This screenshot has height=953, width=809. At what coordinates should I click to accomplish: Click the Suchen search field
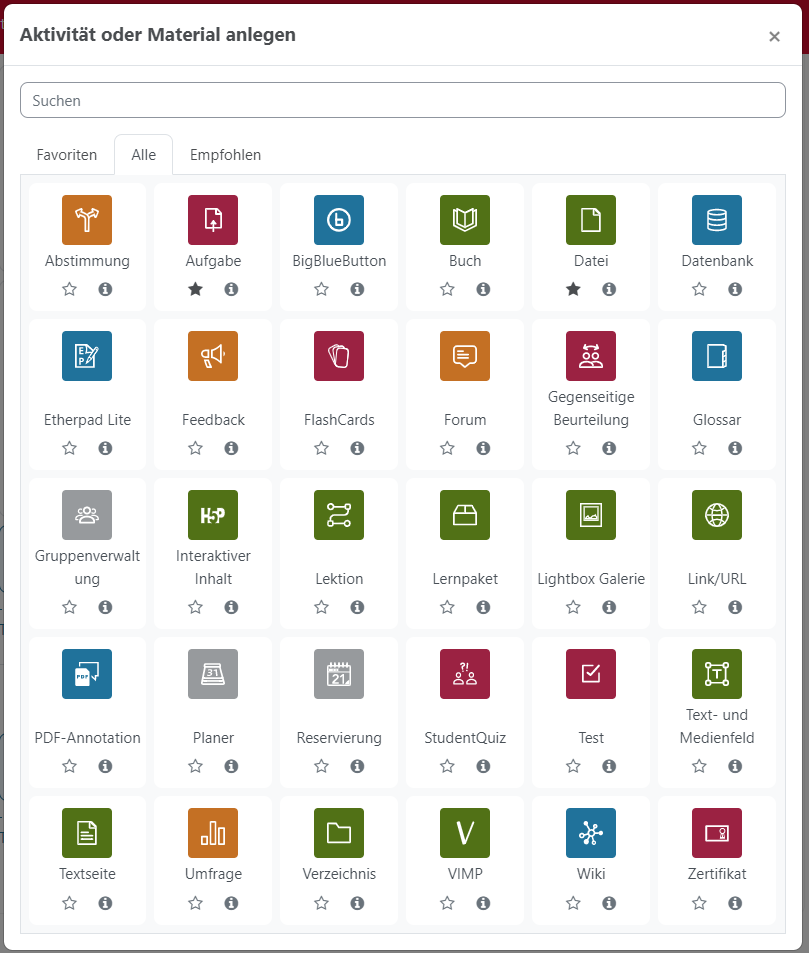pyautogui.click(x=403, y=100)
